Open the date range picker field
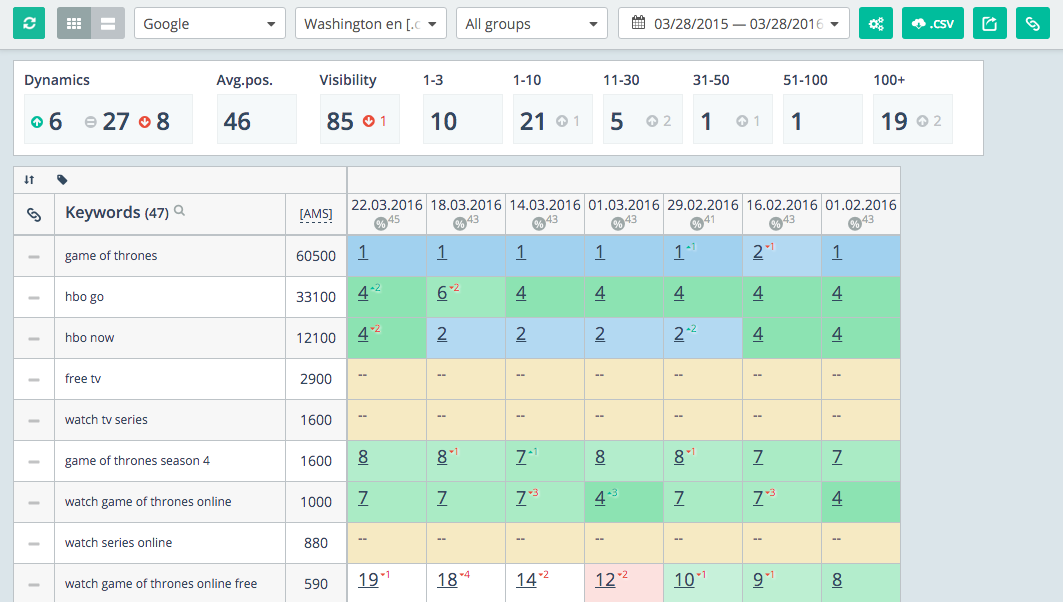This screenshot has height=602, width=1063. (x=733, y=23)
